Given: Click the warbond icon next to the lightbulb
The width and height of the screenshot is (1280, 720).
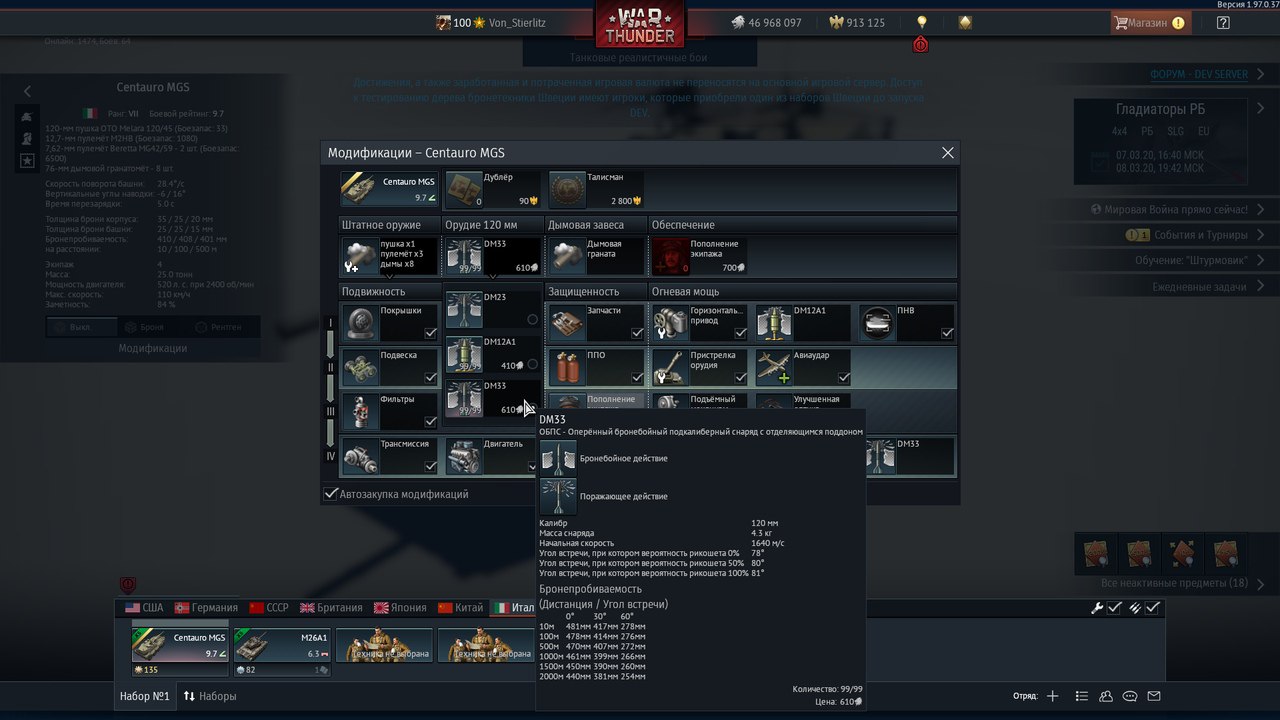Looking at the screenshot, I should (965, 22).
